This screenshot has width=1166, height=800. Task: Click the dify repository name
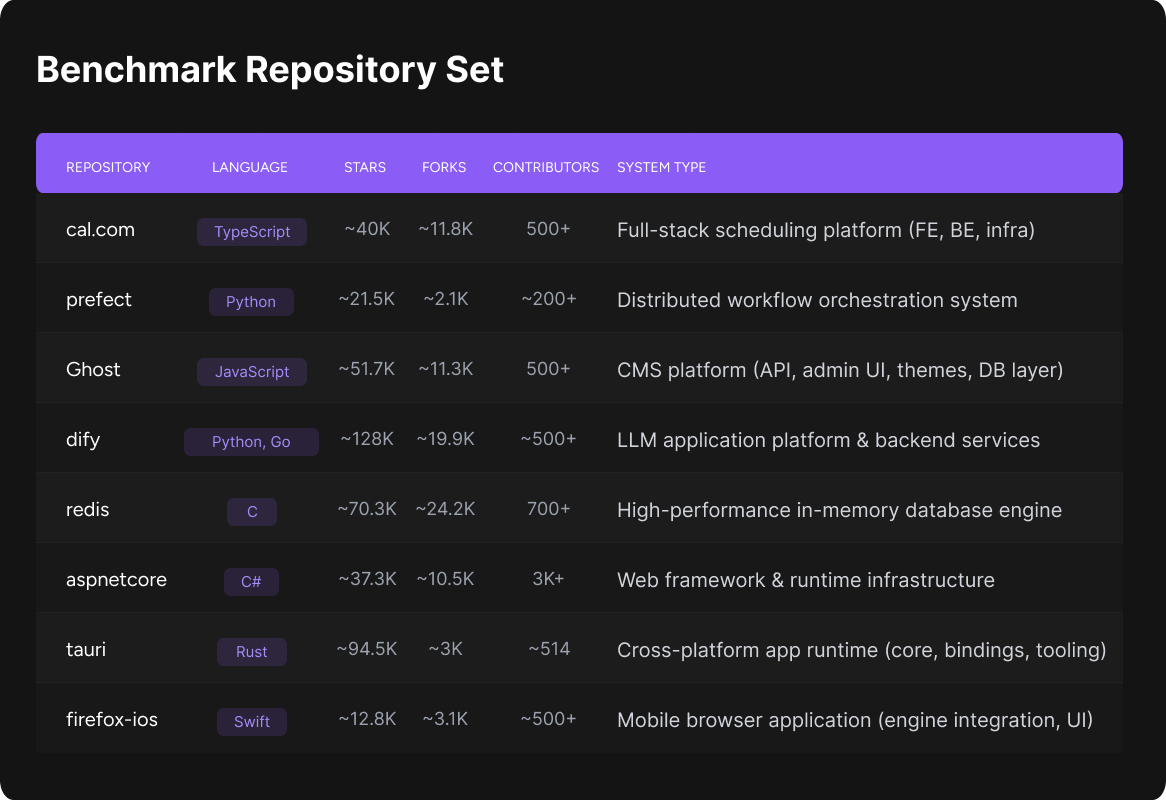pyautogui.click(x=83, y=440)
